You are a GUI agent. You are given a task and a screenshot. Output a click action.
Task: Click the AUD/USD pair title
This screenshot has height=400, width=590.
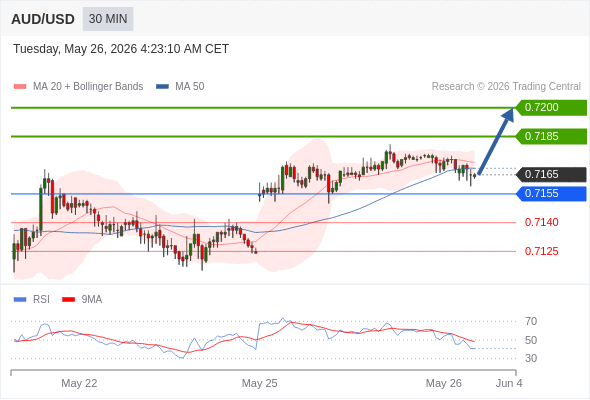tap(43, 19)
